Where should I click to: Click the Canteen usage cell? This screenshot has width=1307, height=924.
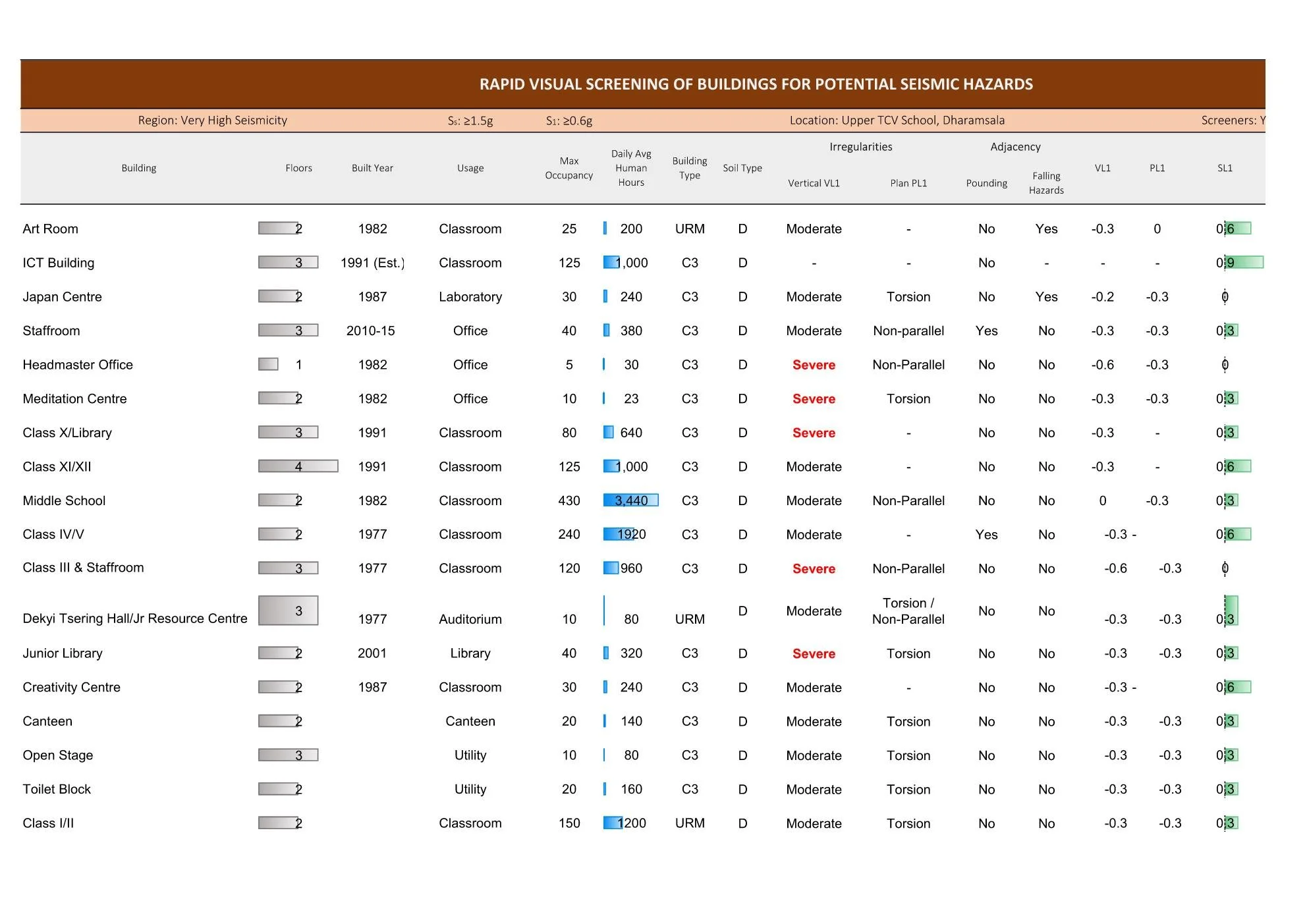coord(470,721)
